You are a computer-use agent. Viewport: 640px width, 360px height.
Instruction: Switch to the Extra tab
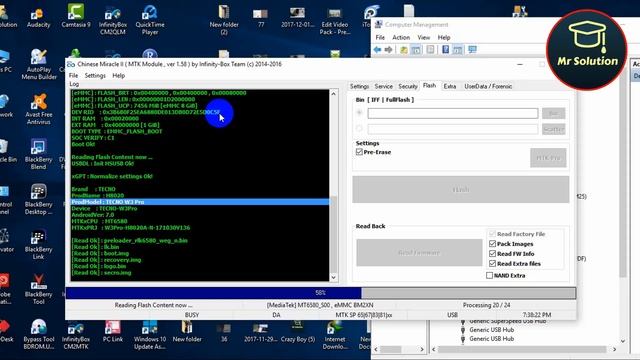click(450, 86)
